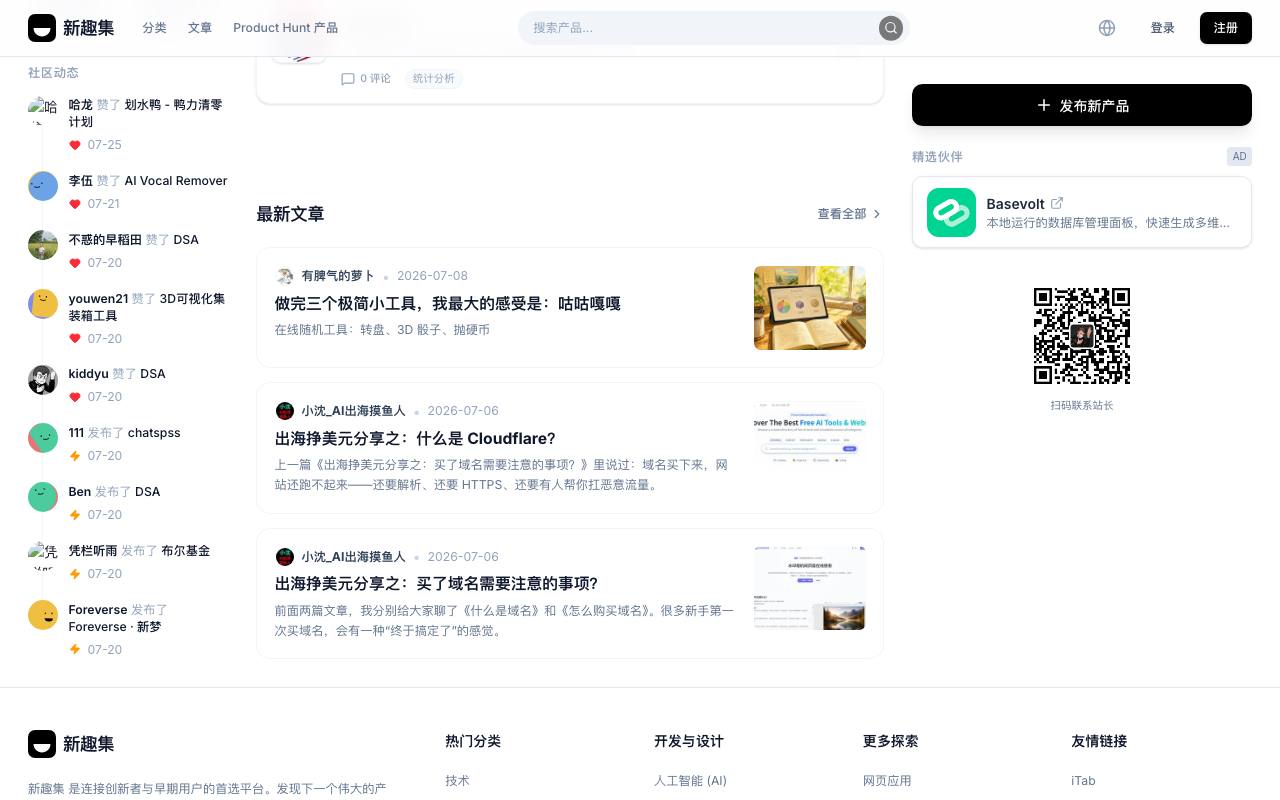Click the 发布新产品 button
Viewport: 1280px width, 800px height.
1082,105
